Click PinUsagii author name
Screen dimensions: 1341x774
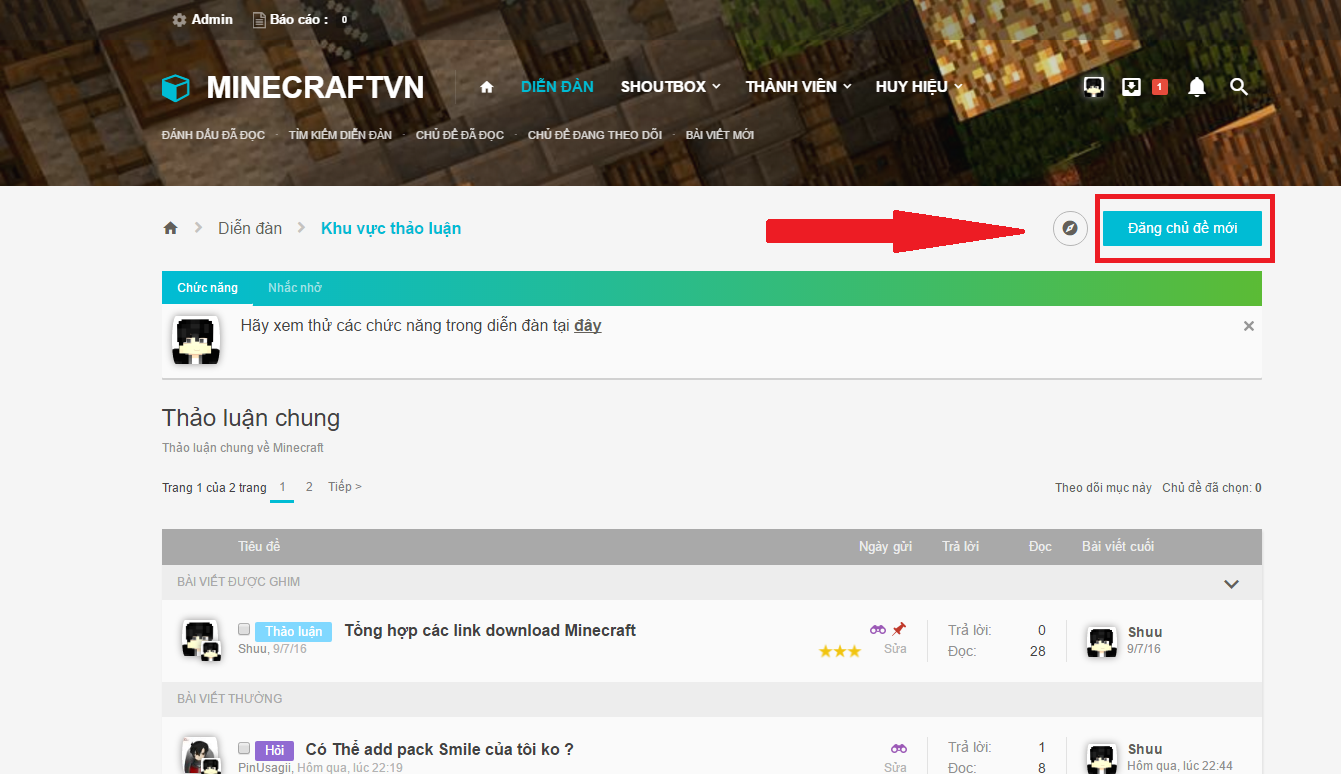tap(264, 767)
